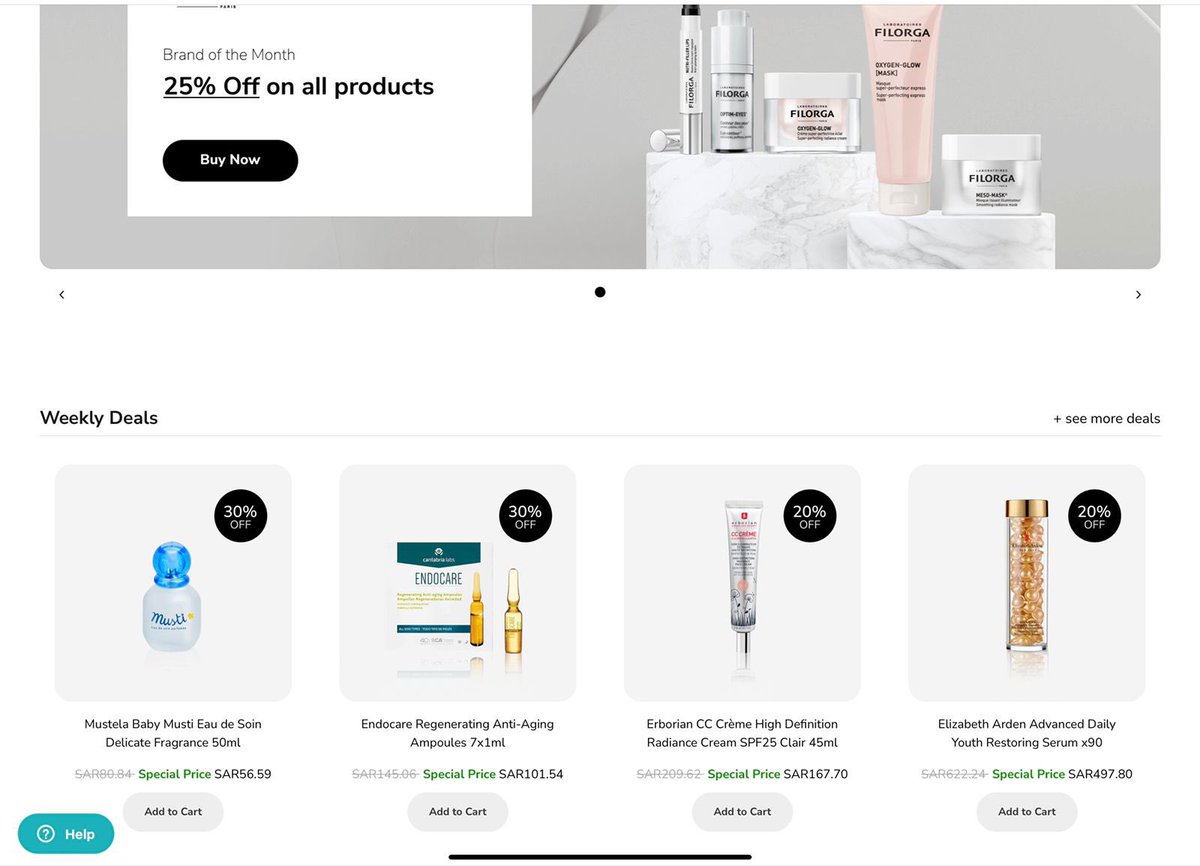Open the Help chat widget
This screenshot has height=866, width=1200.
point(66,834)
